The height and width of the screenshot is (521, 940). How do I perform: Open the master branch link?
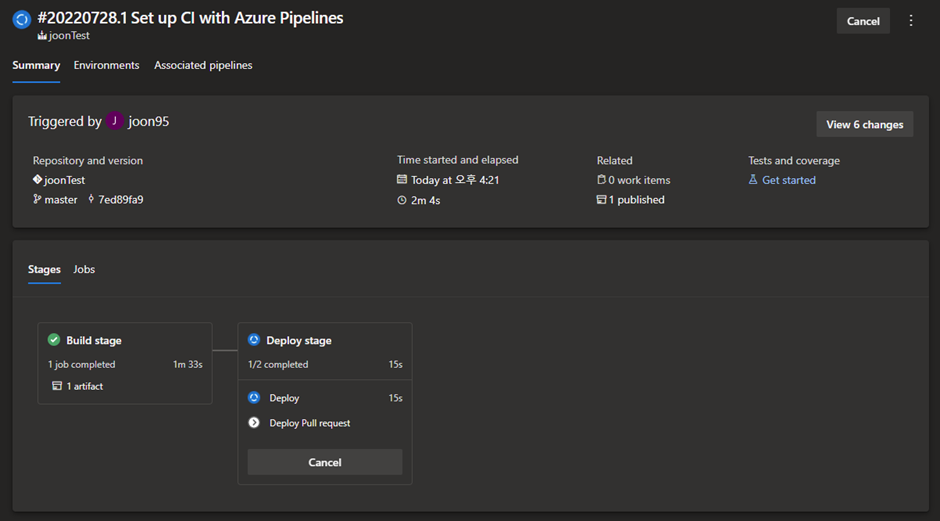pyautogui.click(x=60, y=199)
